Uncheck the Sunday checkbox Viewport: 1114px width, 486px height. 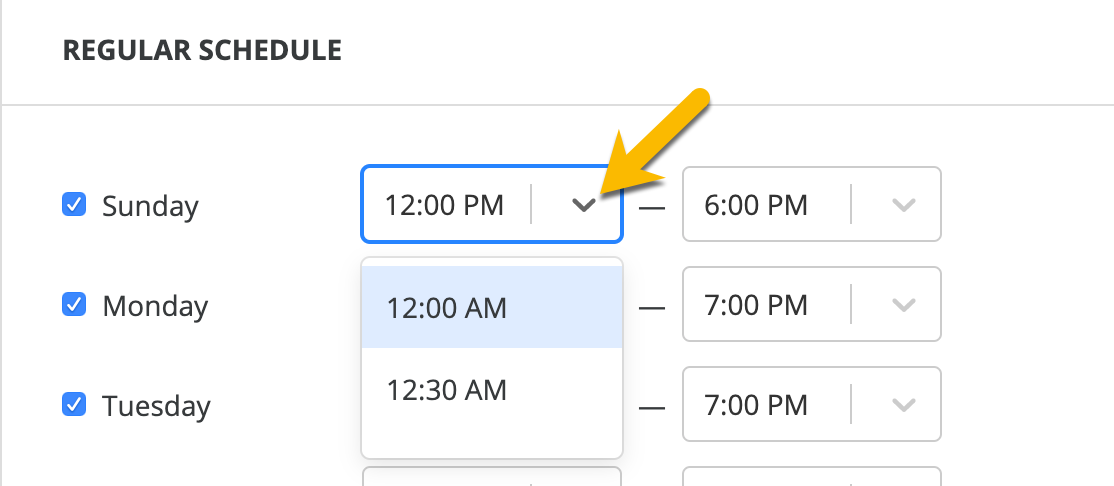tap(73, 205)
